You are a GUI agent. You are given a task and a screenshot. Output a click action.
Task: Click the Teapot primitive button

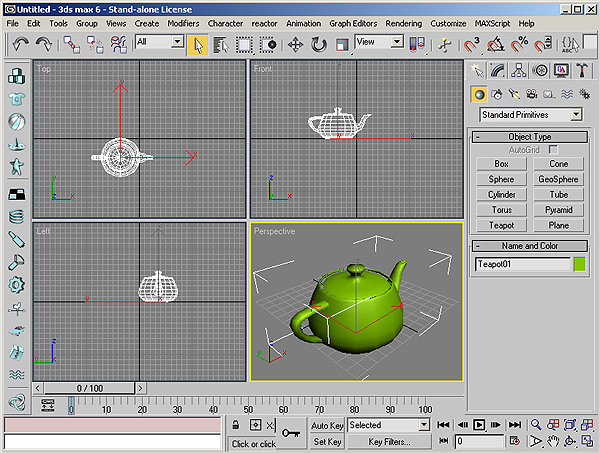501,225
